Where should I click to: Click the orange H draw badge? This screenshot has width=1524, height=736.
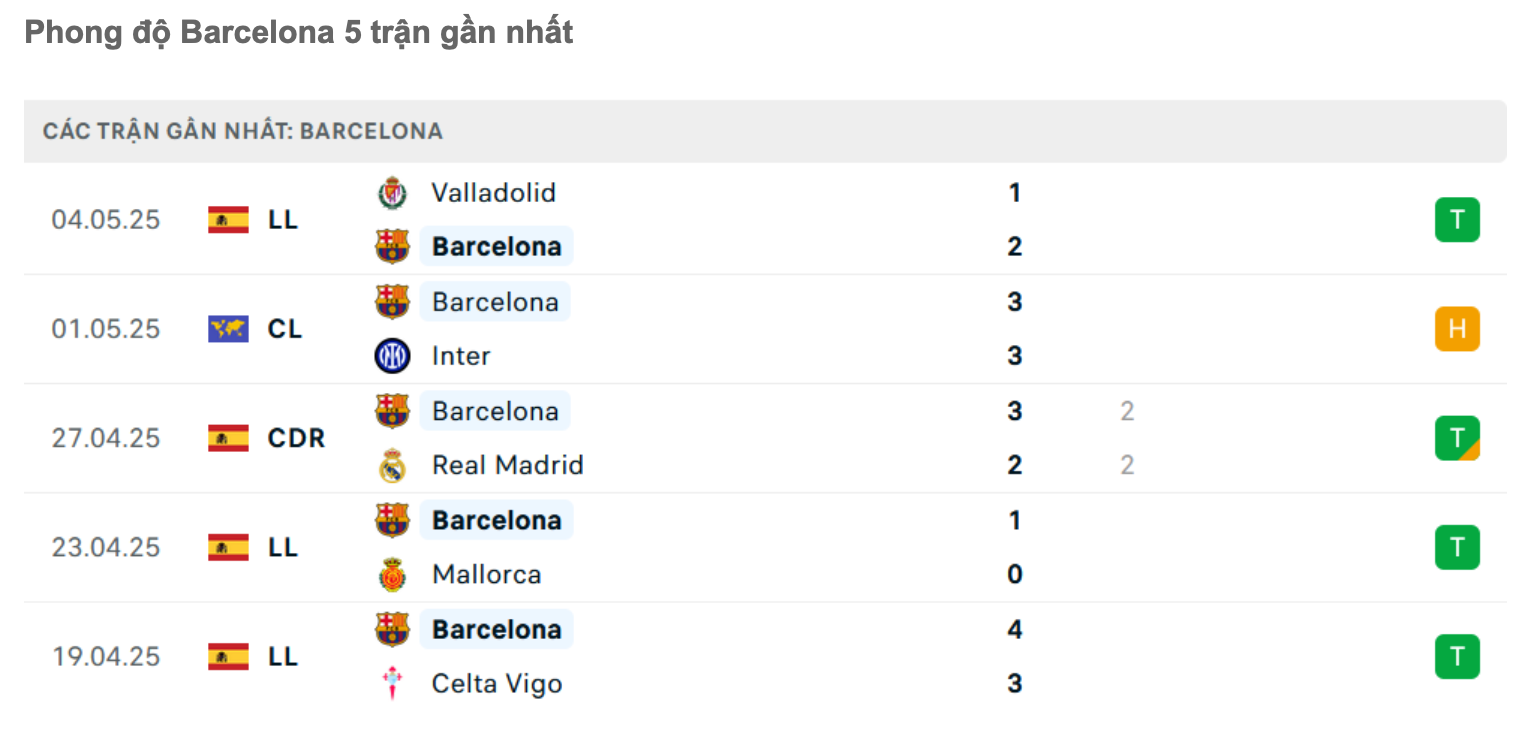(x=1457, y=329)
